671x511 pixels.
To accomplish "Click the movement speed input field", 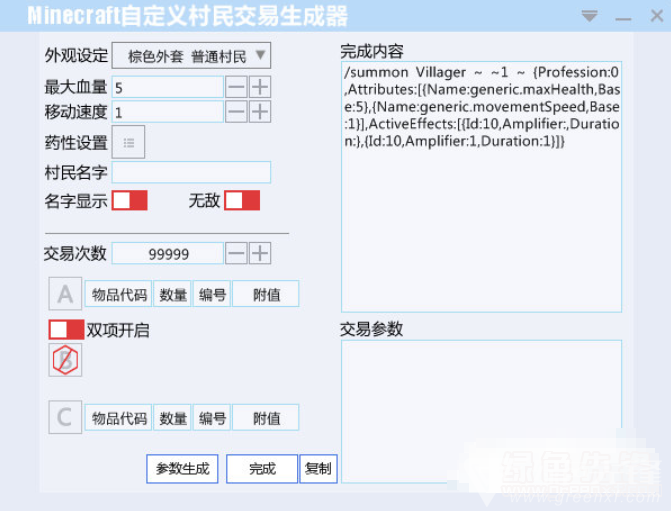I will 168,112.
